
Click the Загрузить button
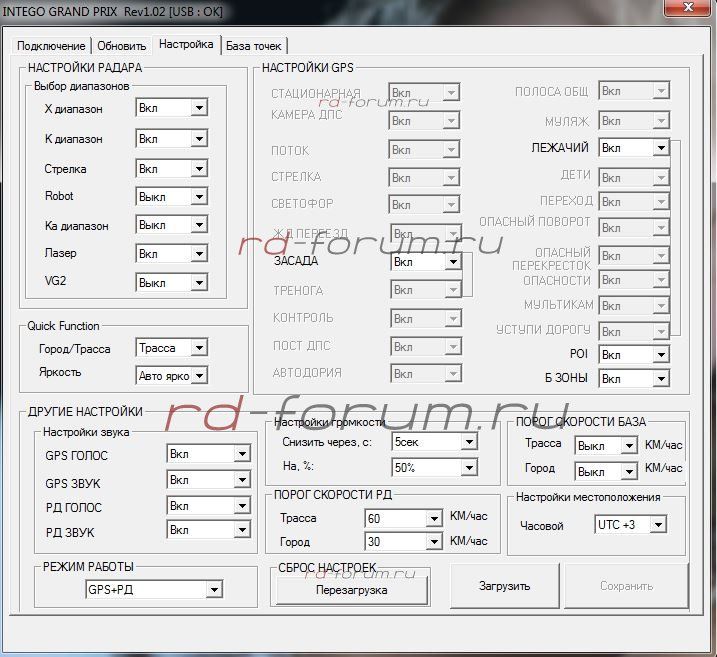tap(505, 586)
